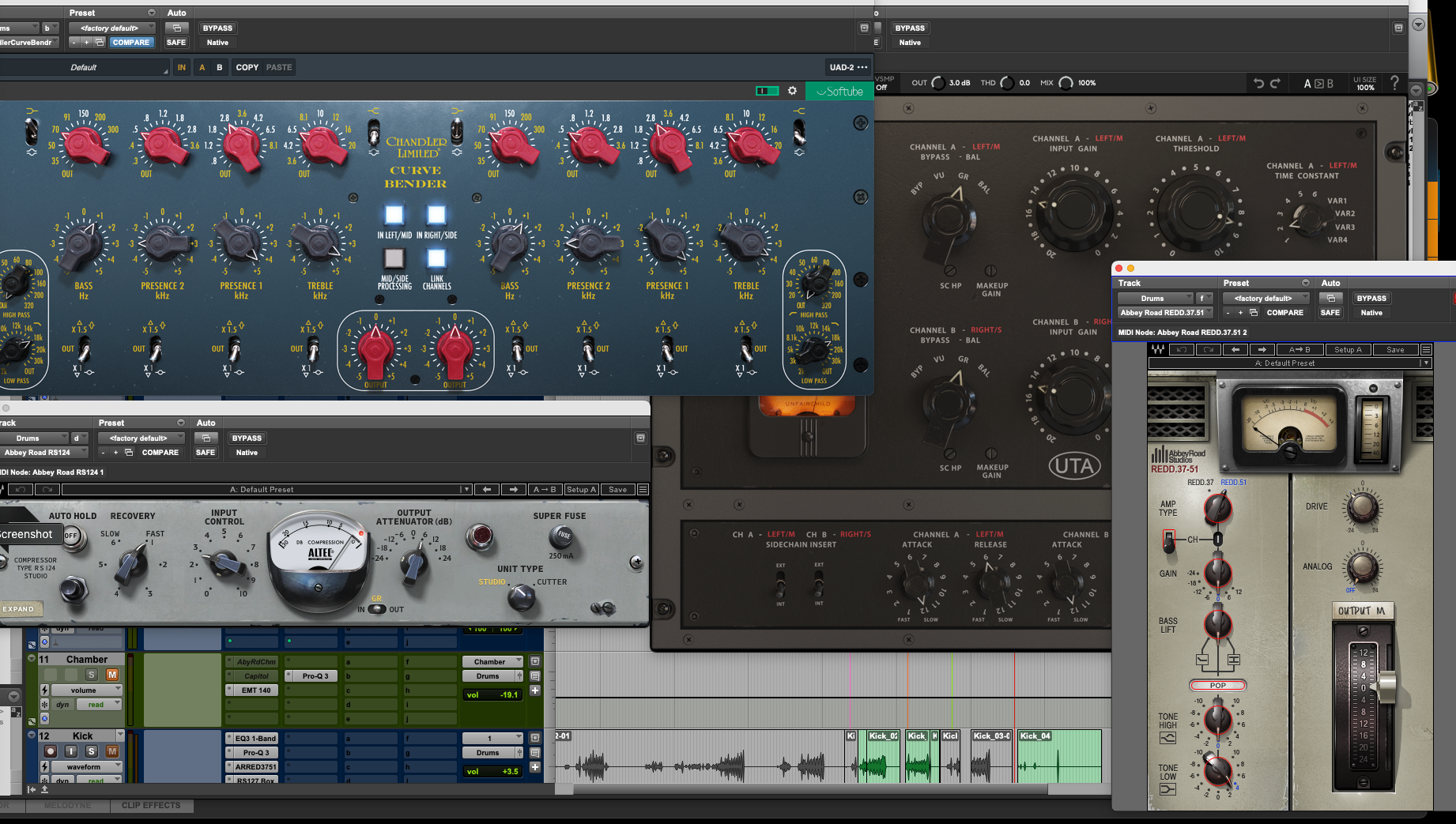Click copy settings icon in REDD.37-51 preset section
This screenshot has height=824, width=1456.
pos(1254,313)
